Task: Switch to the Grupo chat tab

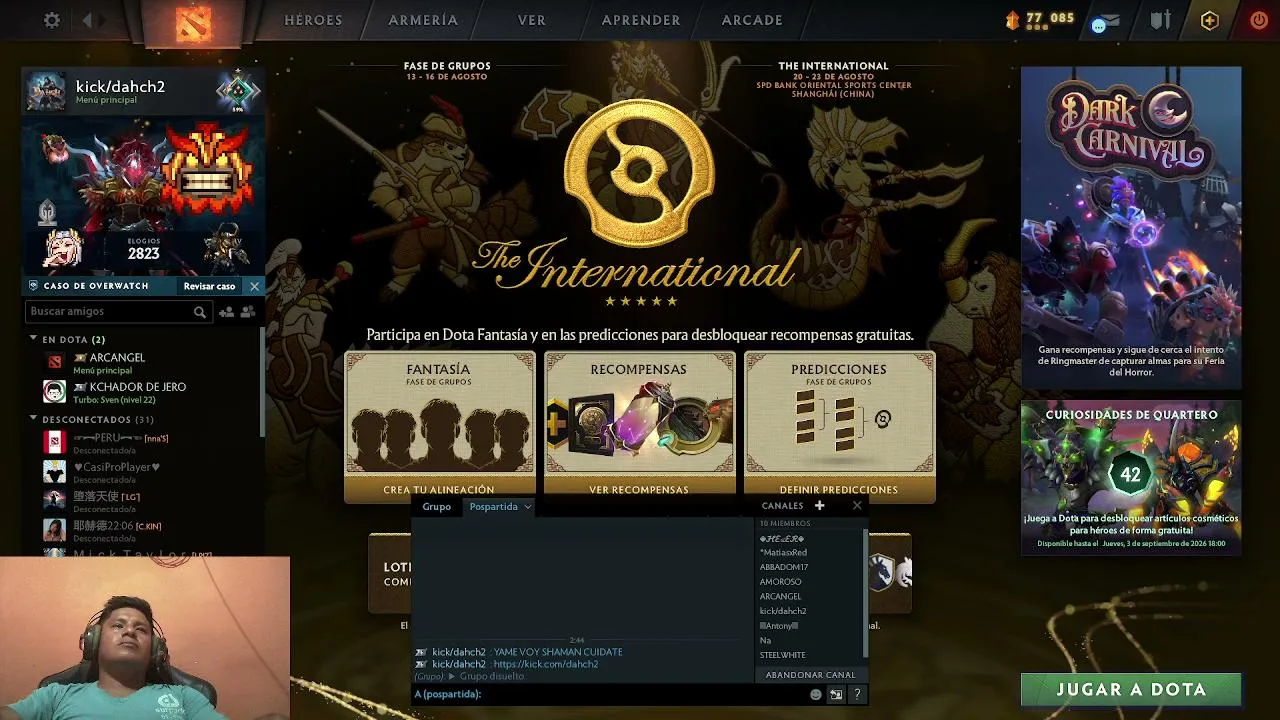Action: click(436, 507)
